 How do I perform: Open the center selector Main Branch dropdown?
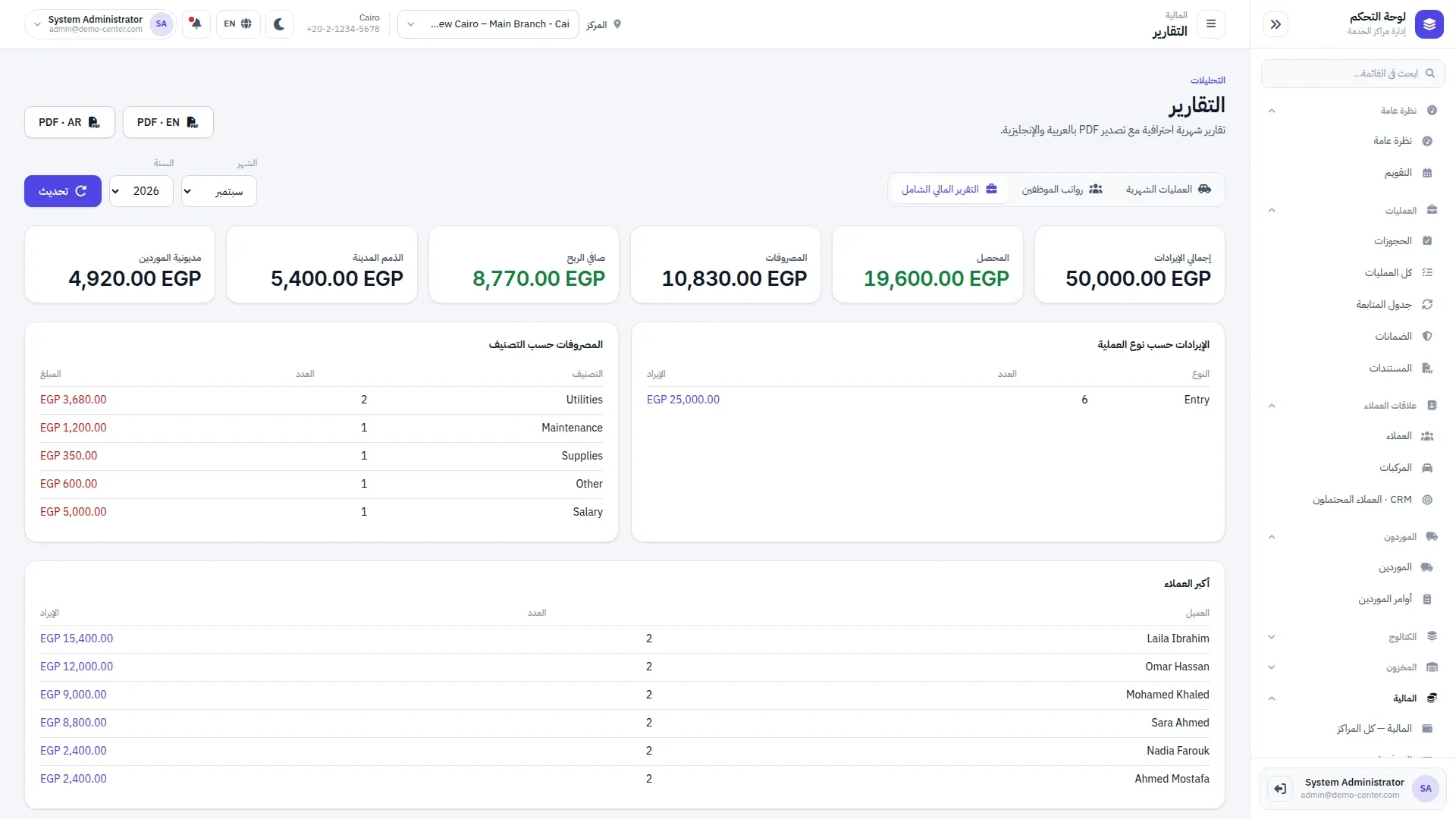pyautogui.click(x=488, y=24)
